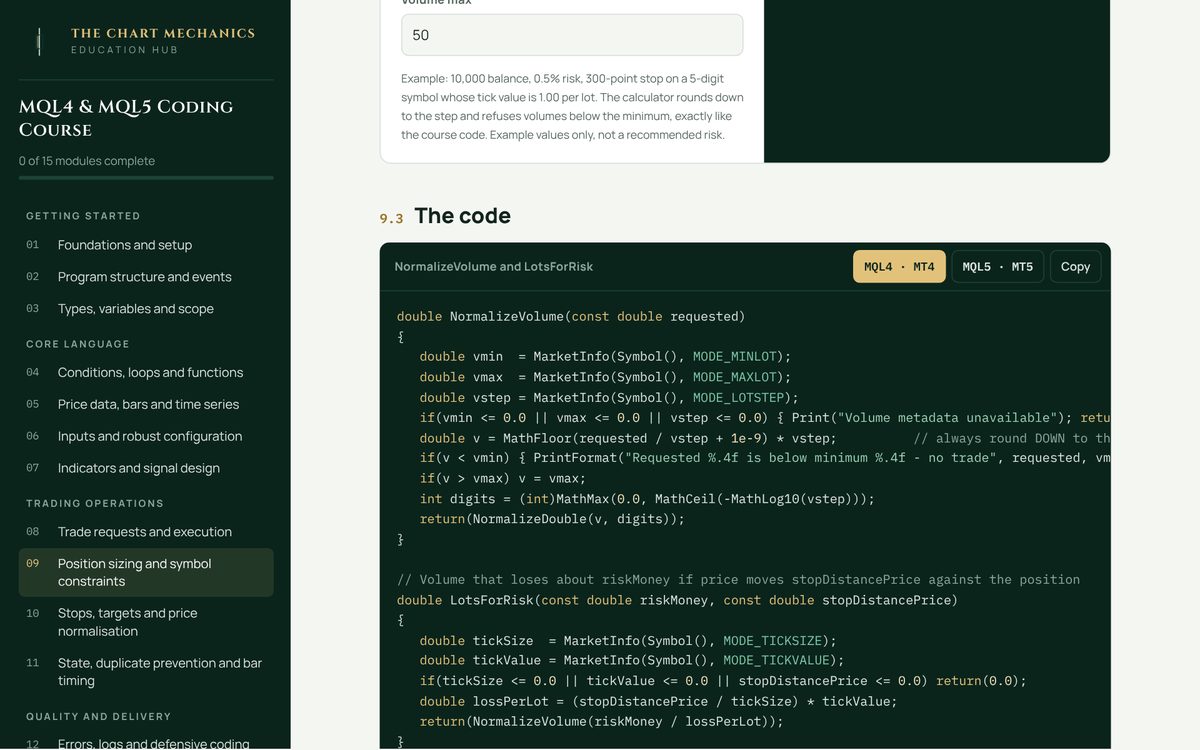The width and height of the screenshot is (1200, 750).
Task: Click the MODE_TICKSIZE code line
Action: click(628, 641)
